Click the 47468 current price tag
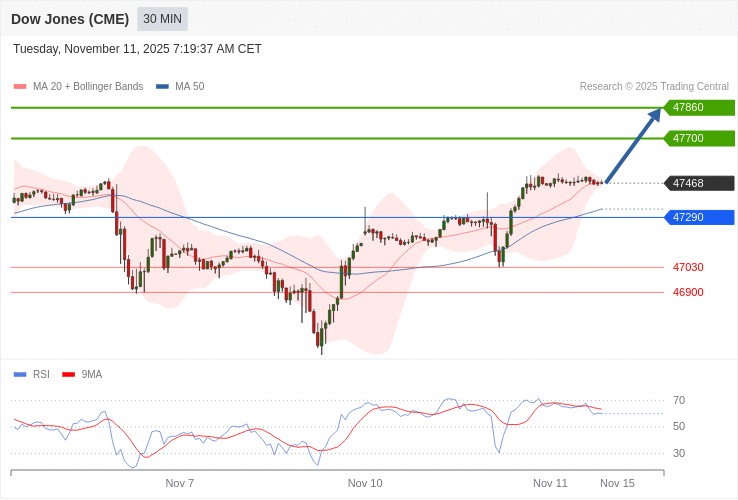This screenshot has height=500, width=738. [x=699, y=183]
